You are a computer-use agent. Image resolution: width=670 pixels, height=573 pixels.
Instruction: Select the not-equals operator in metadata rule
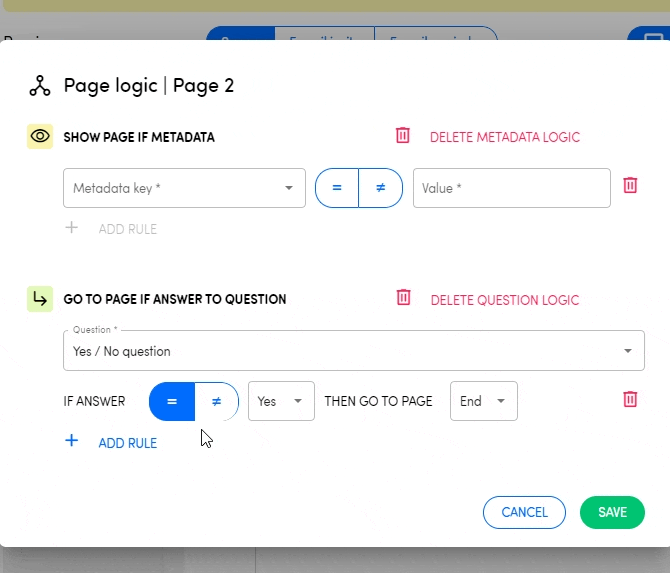click(380, 188)
